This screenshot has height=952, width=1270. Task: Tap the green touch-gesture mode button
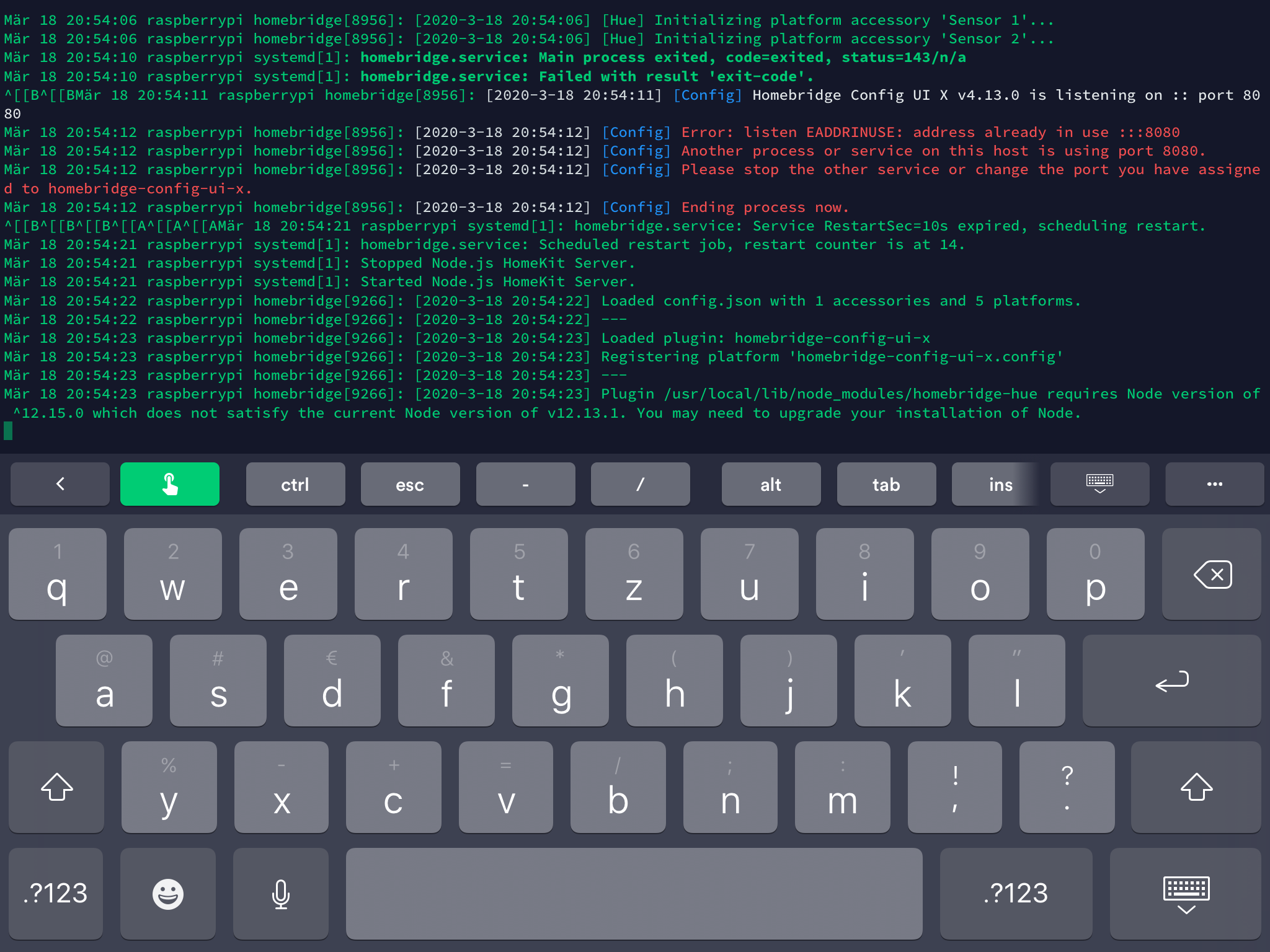(x=169, y=484)
